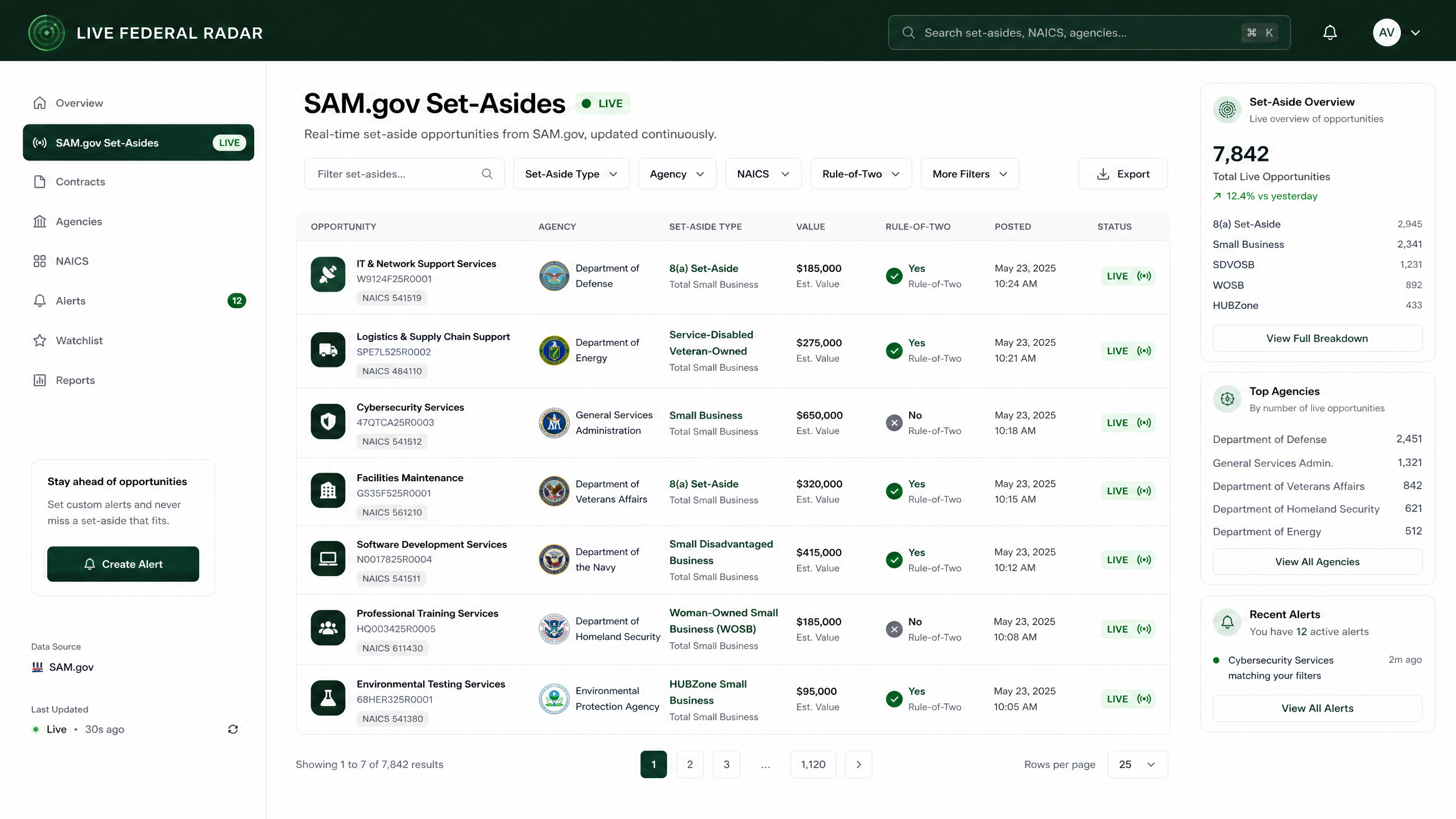Click the Department of the Navy seal
1456x819 pixels.
[554, 560]
